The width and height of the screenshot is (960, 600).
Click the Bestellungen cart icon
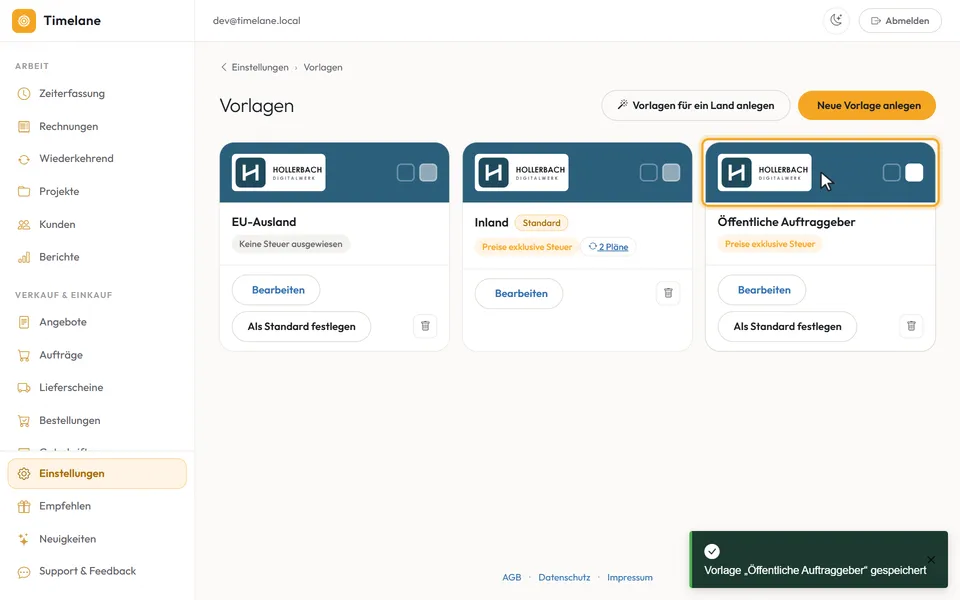tap(24, 421)
